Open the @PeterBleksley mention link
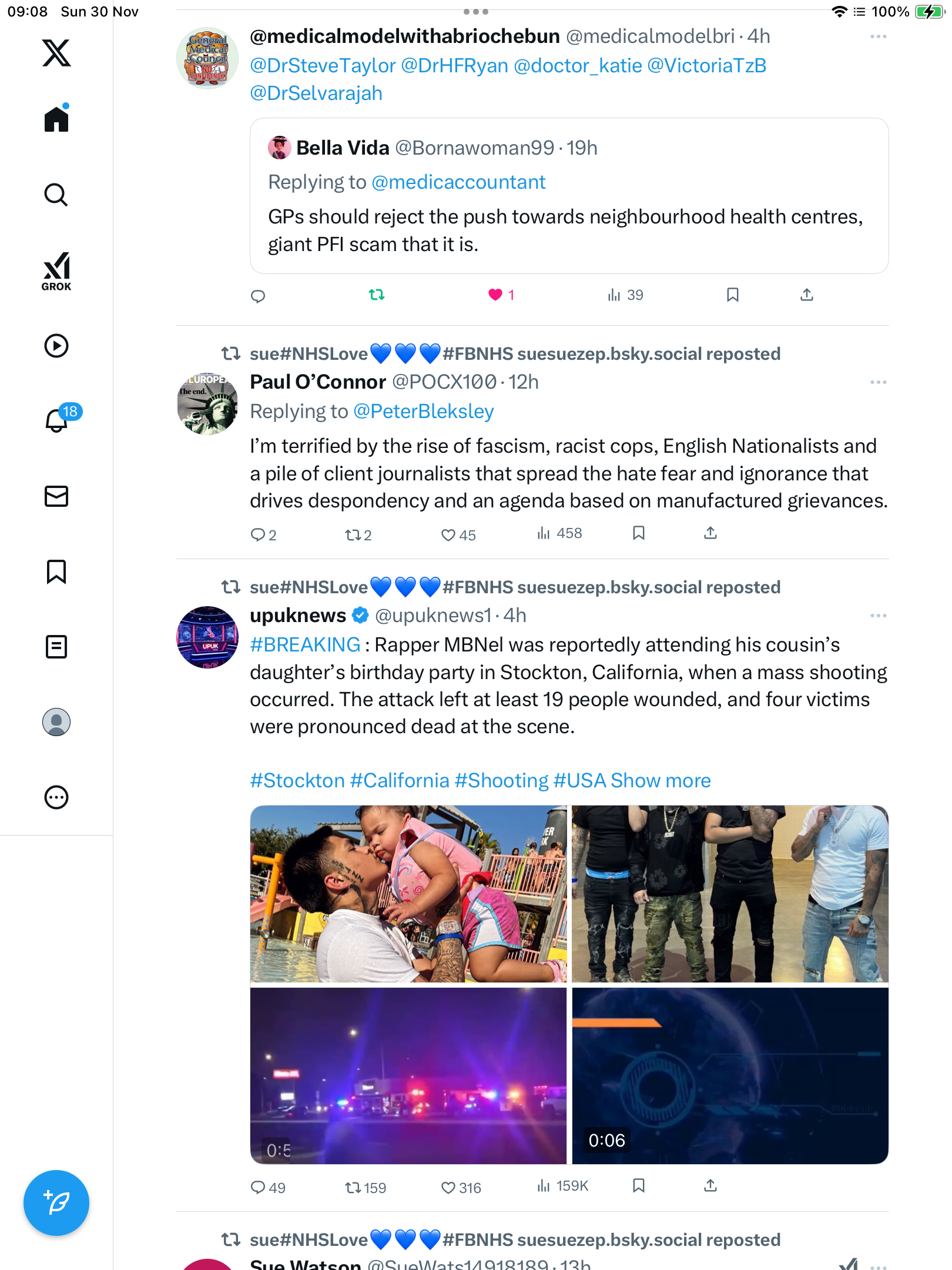The height and width of the screenshot is (1270, 952). (x=423, y=412)
